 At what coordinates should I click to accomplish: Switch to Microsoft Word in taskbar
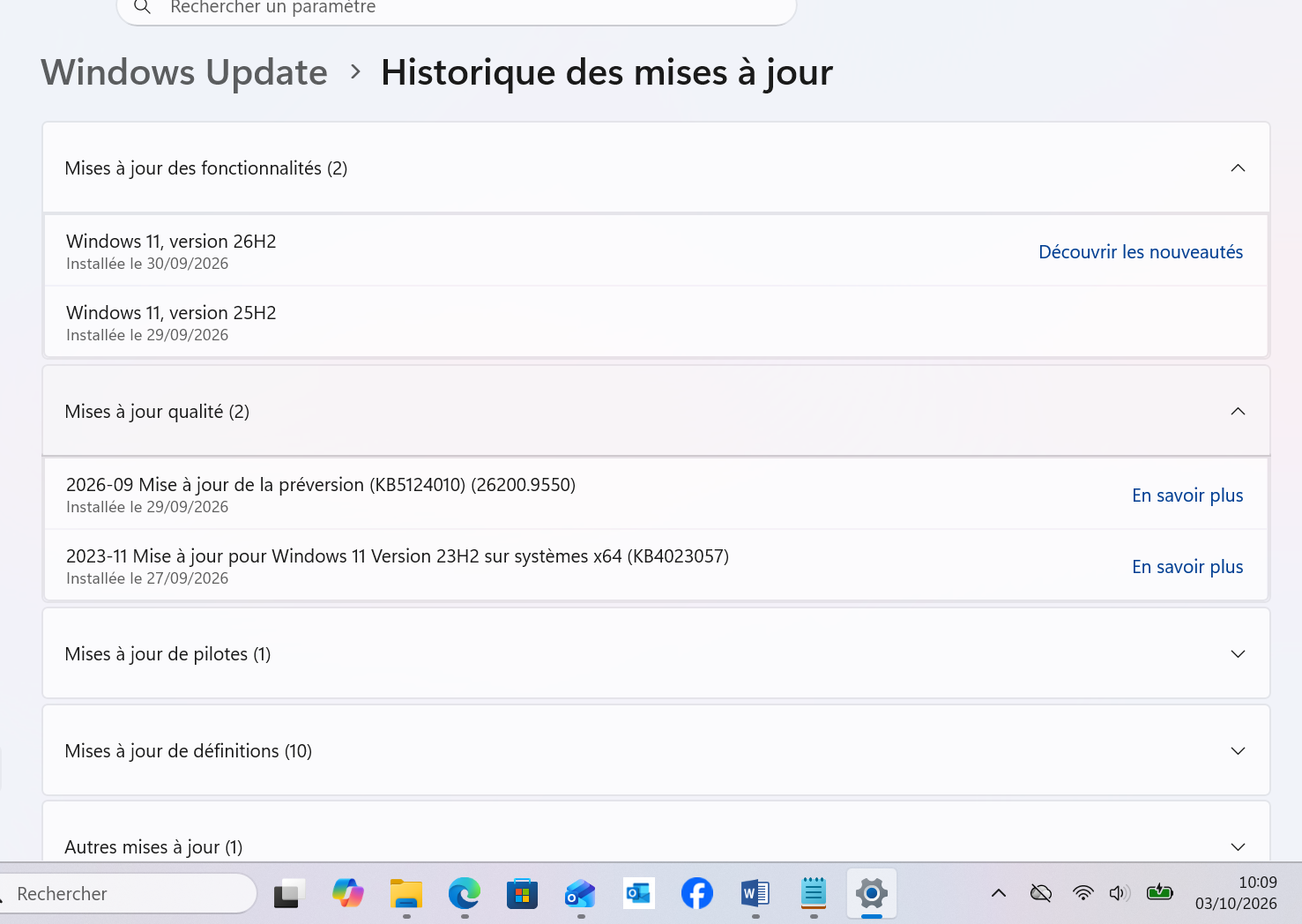755,894
